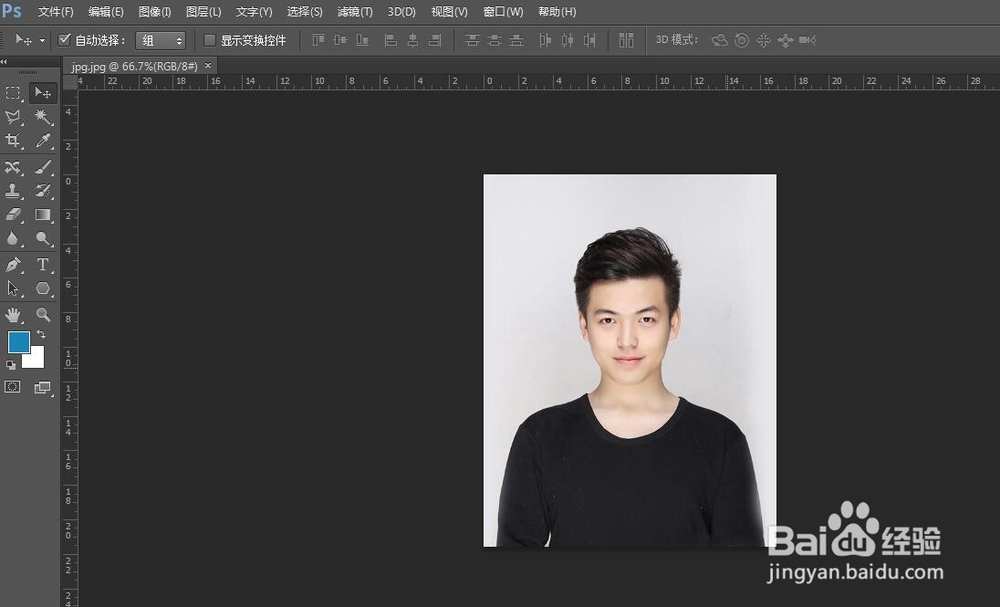1000x607 pixels.
Task: Click Align Left Edges button
Action: 391,40
